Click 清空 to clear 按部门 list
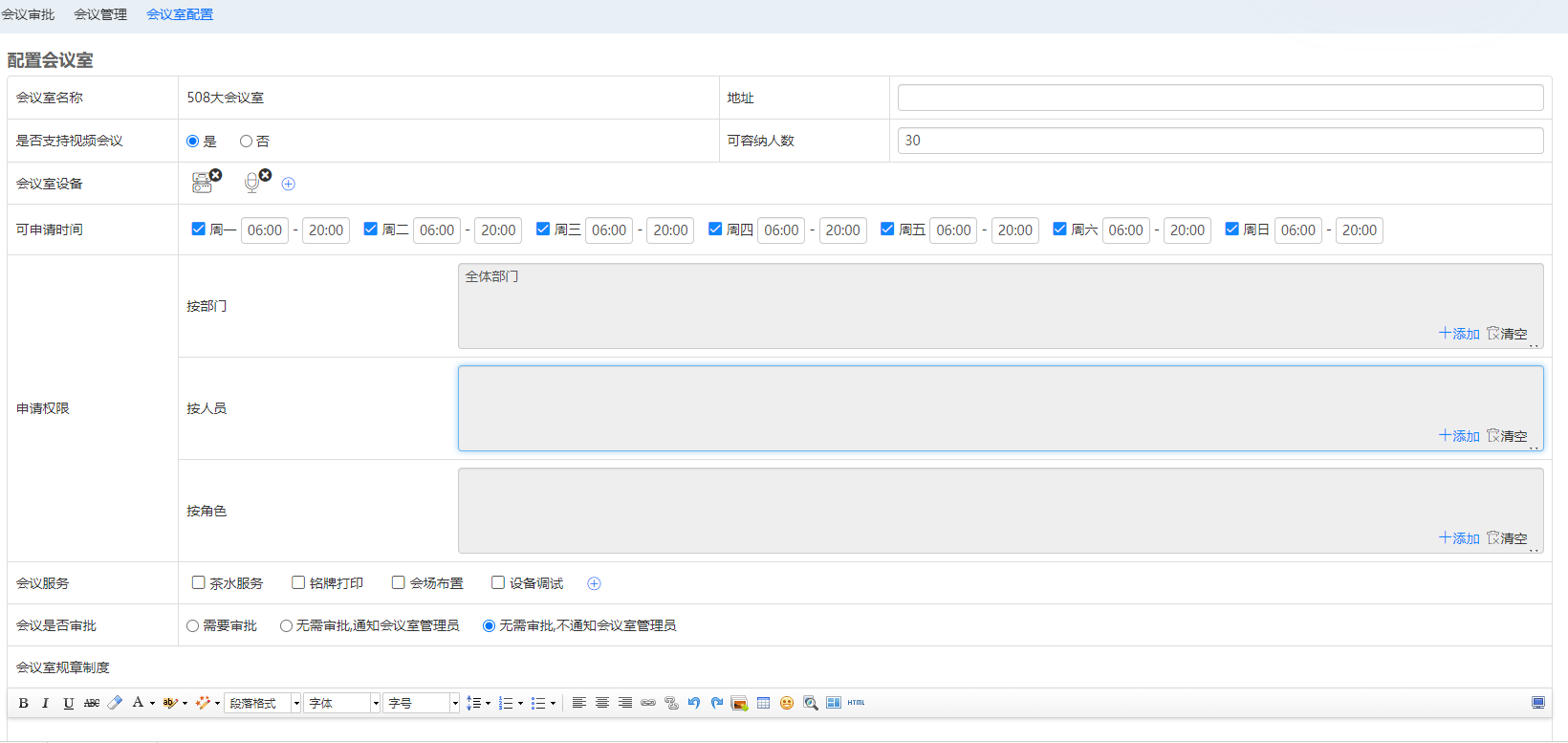The image size is (1568, 743). point(1507,334)
